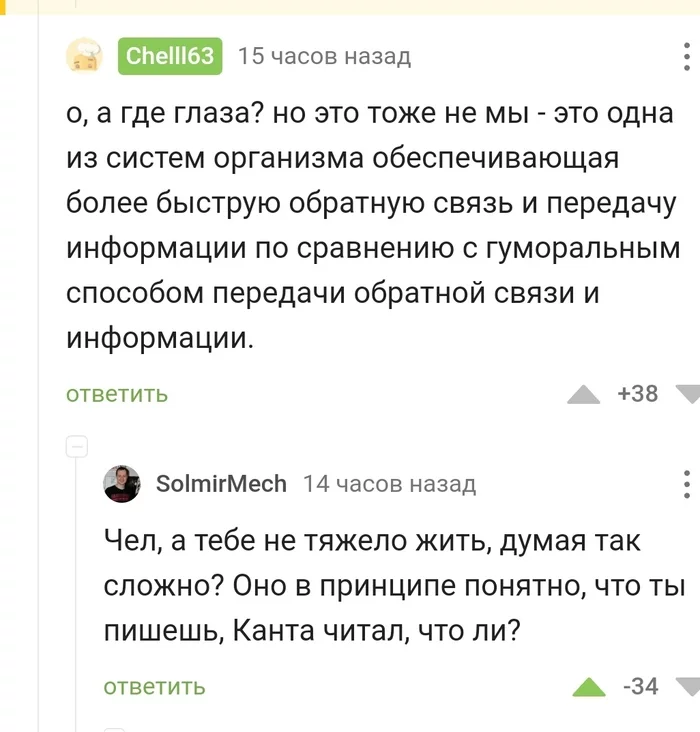
Task: Open the SolmirMech avatar photo
Action: tap(121, 484)
